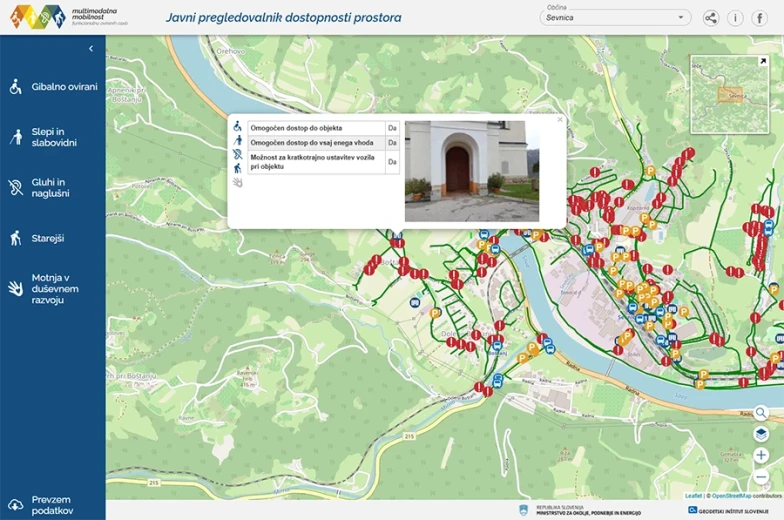Screen dimensions: 784x520
Task: Click the page title Javni pregledovalnik dostopnosti prostora
Action: click(x=284, y=18)
